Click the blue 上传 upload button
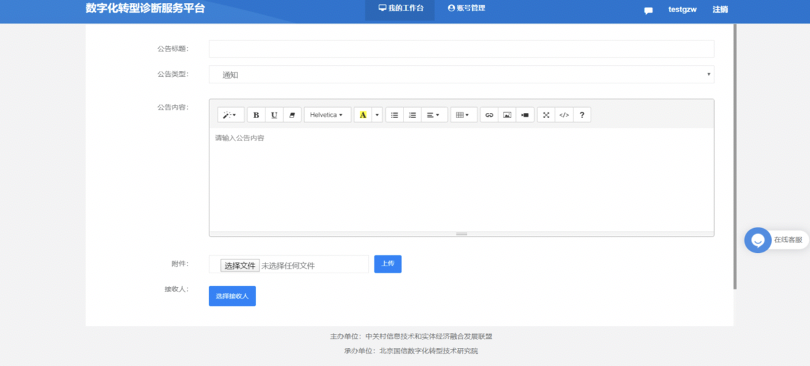Viewport: 810px width, 366px height. (x=387, y=264)
